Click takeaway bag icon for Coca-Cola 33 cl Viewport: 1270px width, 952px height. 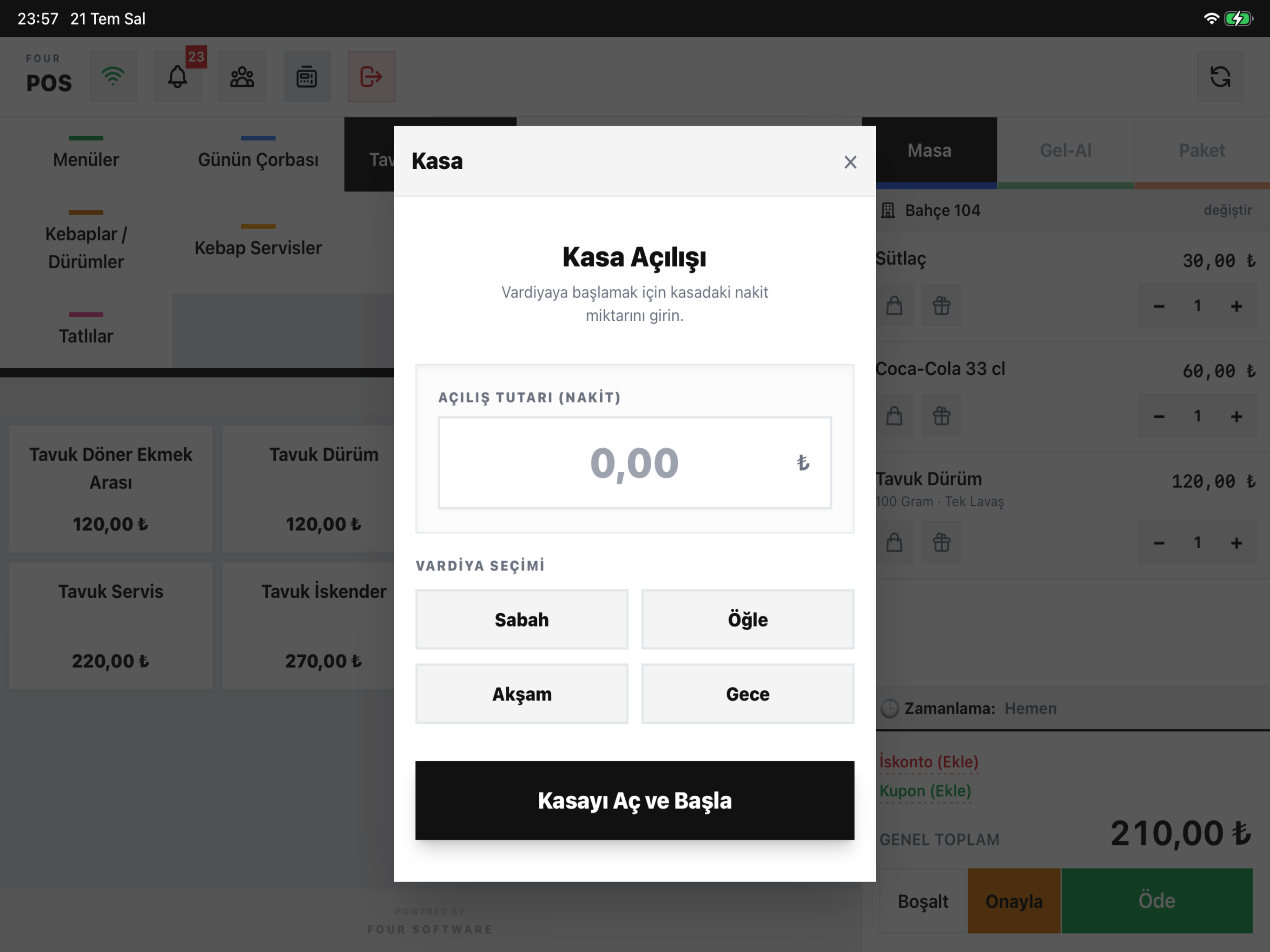pyautogui.click(x=894, y=416)
